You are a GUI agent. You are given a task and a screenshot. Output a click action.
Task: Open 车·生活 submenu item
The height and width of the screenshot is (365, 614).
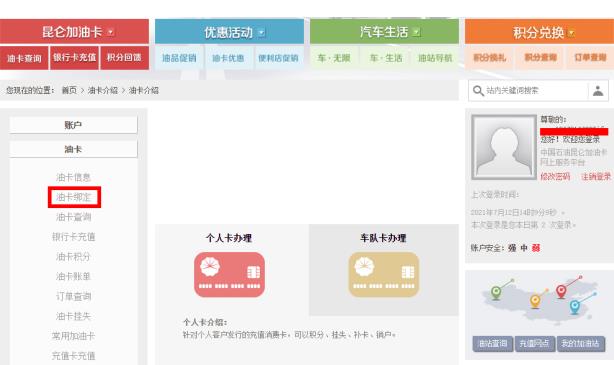(x=386, y=58)
